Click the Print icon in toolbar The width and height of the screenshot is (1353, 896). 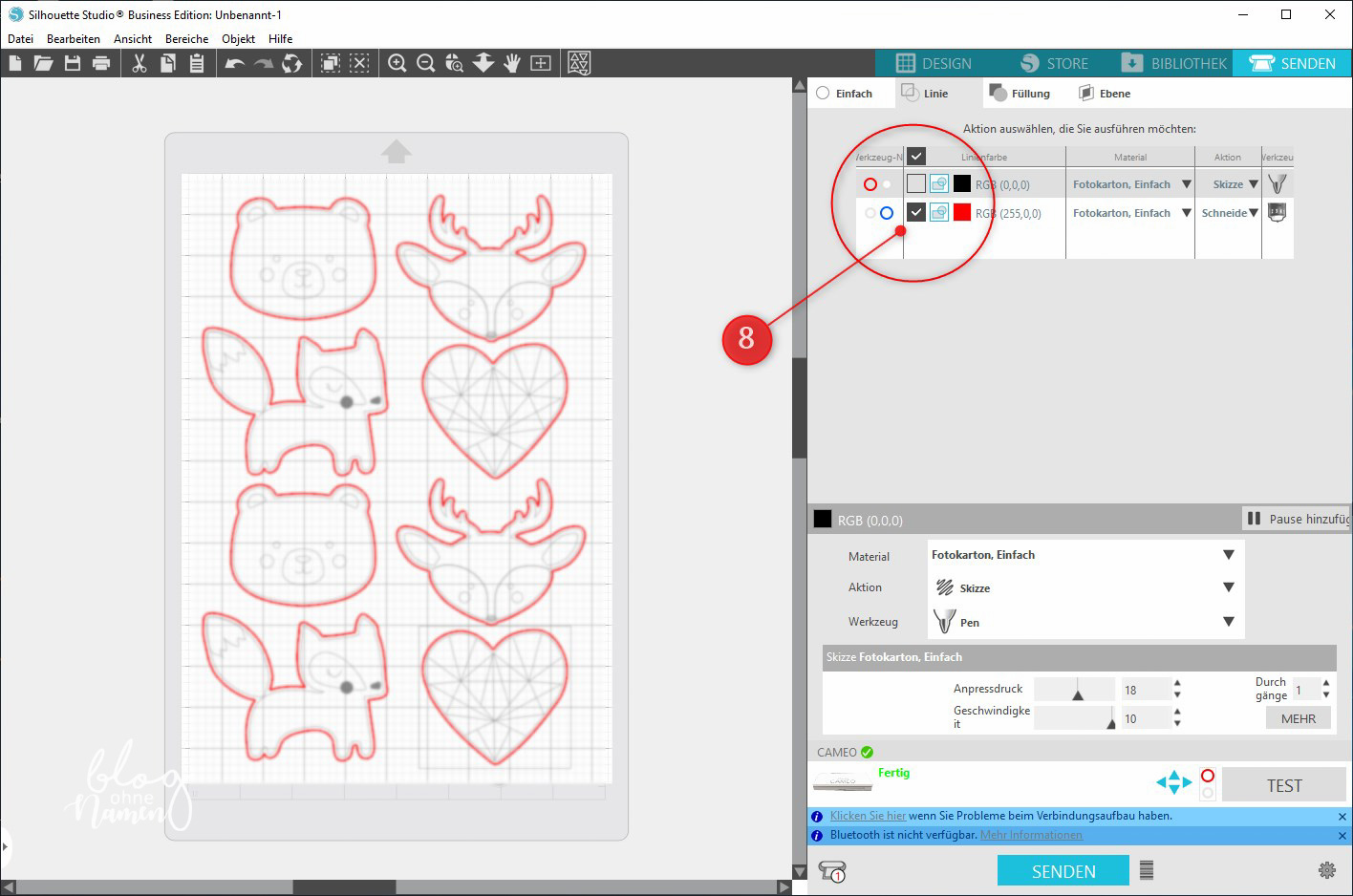click(101, 63)
